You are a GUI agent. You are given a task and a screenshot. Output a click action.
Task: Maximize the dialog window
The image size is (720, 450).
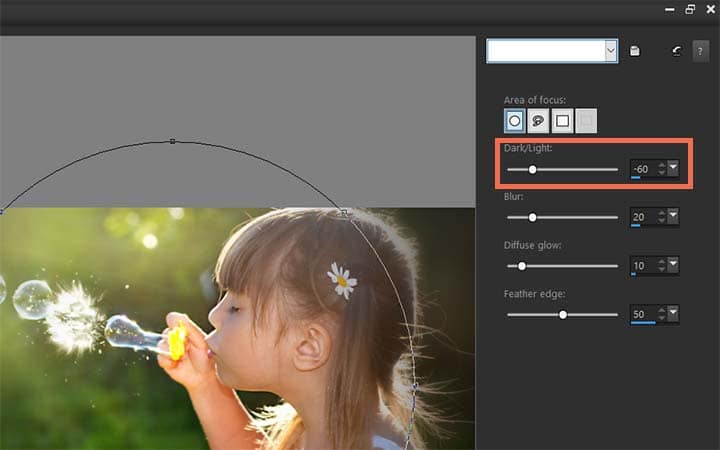(x=690, y=10)
